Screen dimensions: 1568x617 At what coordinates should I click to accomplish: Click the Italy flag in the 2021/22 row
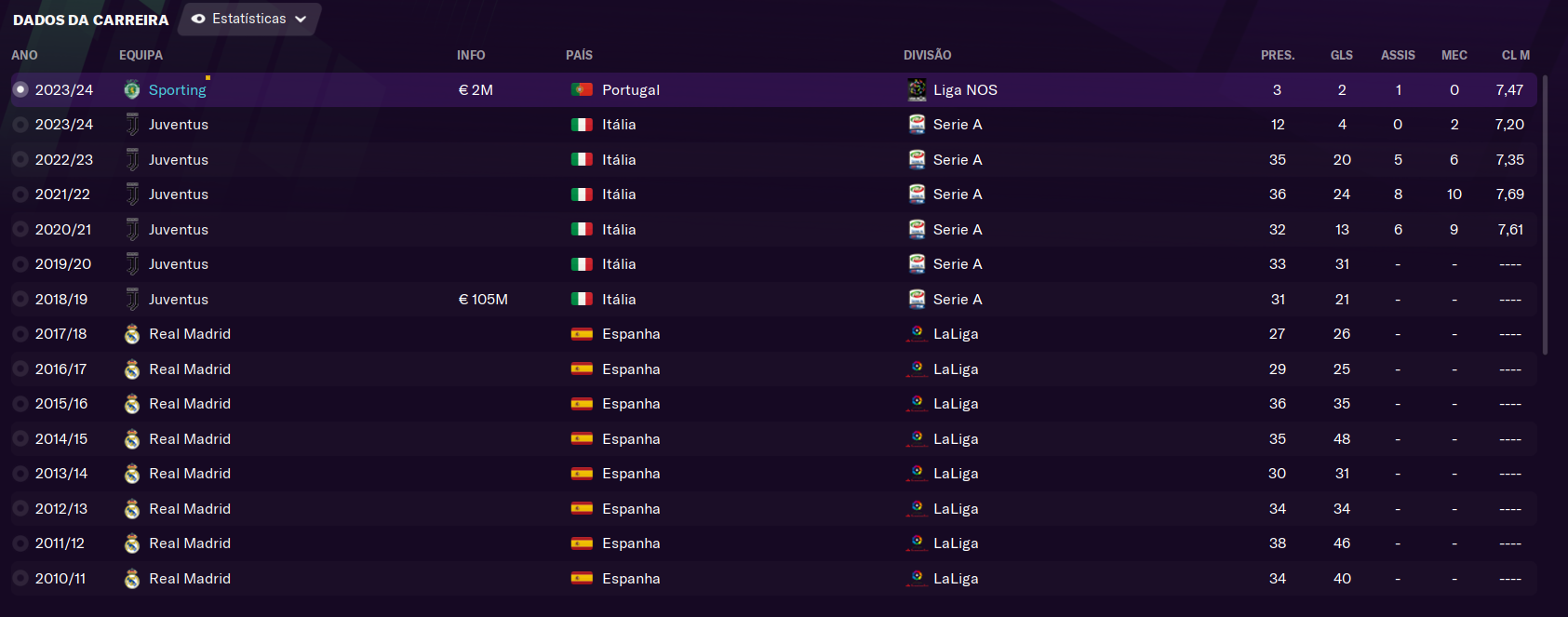[582, 194]
